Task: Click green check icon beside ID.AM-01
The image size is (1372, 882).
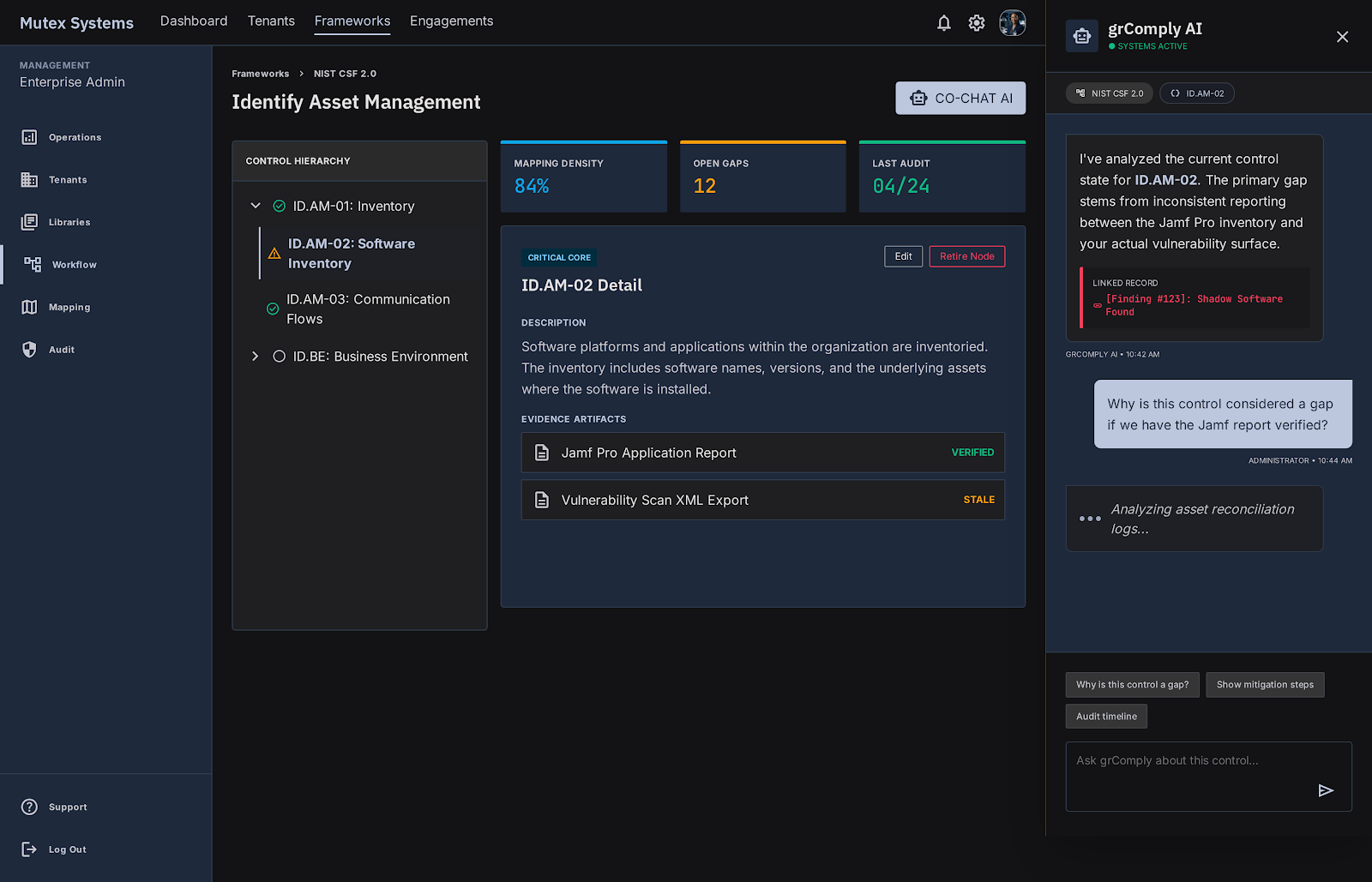Action: click(x=279, y=206)
